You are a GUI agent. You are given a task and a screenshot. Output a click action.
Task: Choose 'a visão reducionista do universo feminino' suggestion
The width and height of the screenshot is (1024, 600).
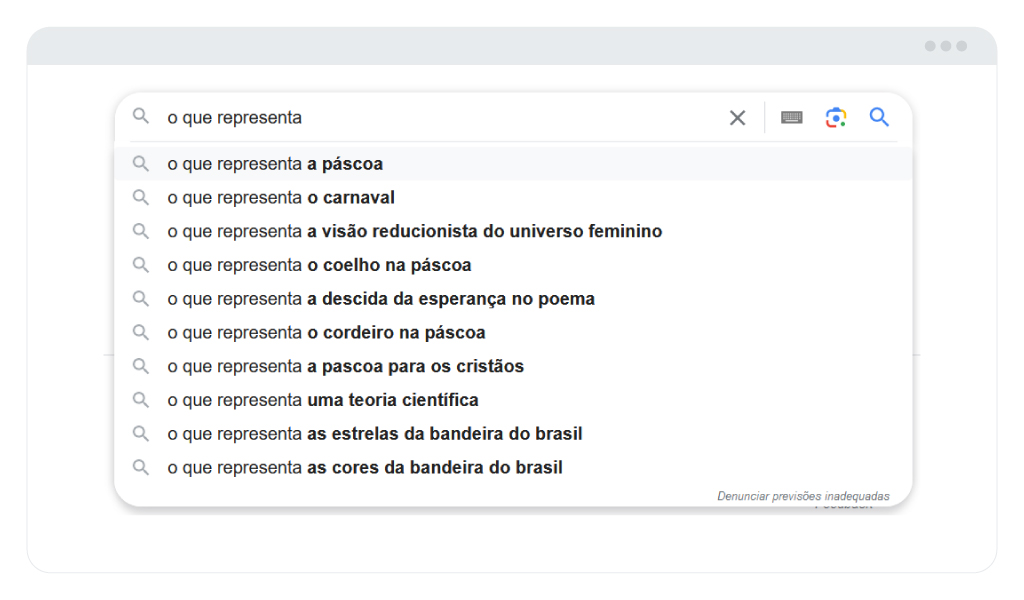click(513, 231)
